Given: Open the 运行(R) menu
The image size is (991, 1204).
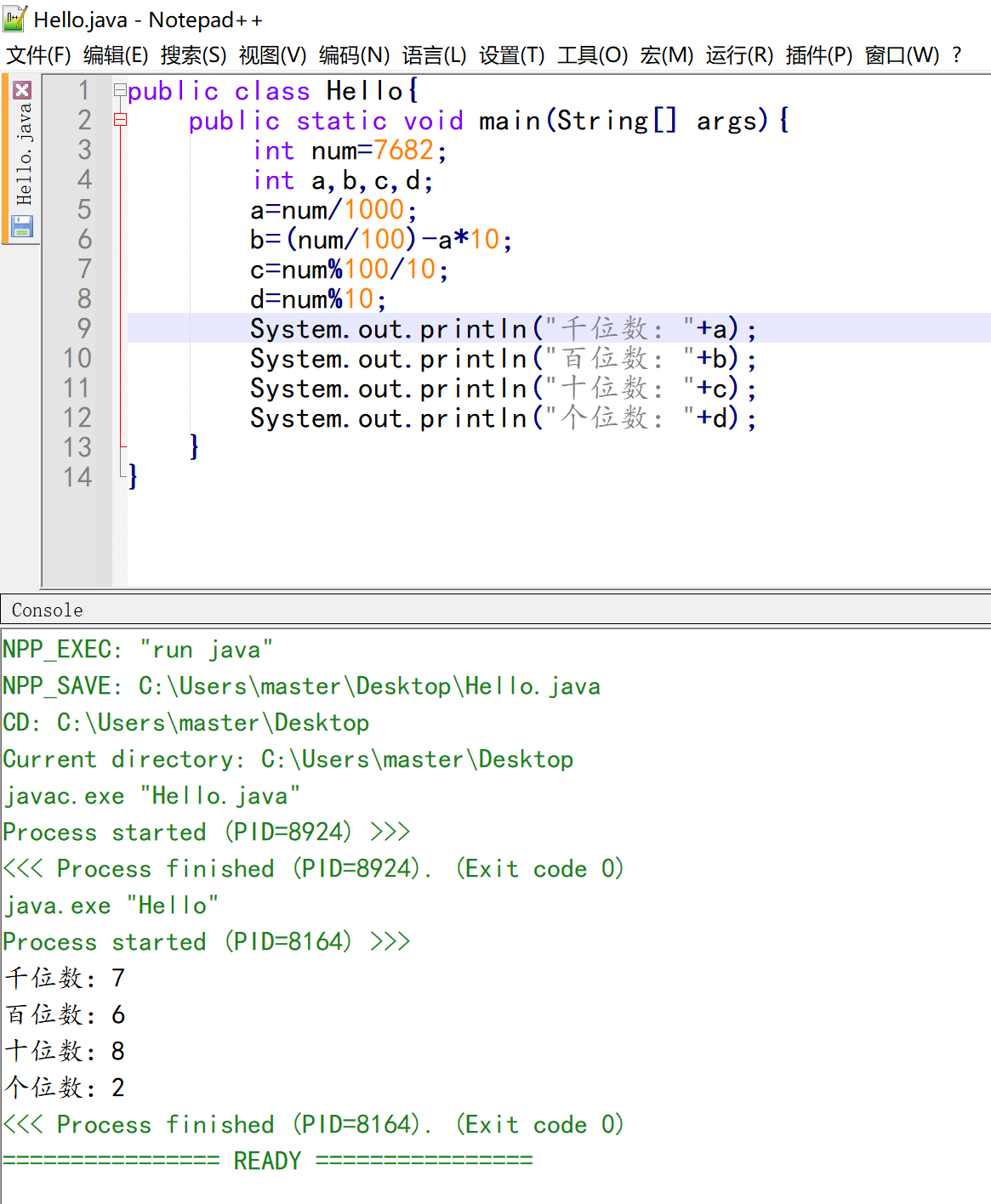Looking at the screenshot, I should 739,55.
